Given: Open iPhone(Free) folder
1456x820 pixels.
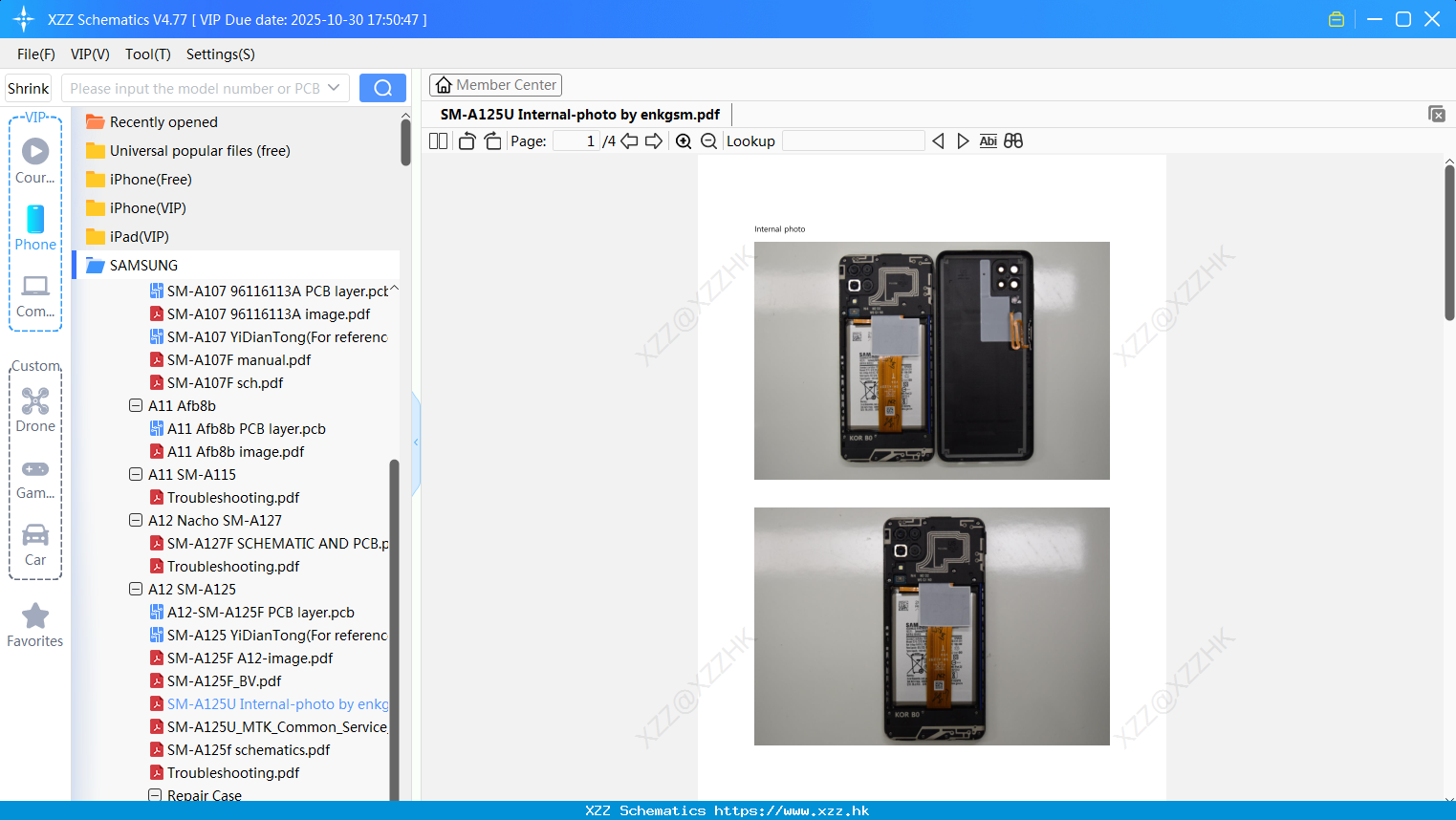Looking at the screenshot, I should (150, 179).
